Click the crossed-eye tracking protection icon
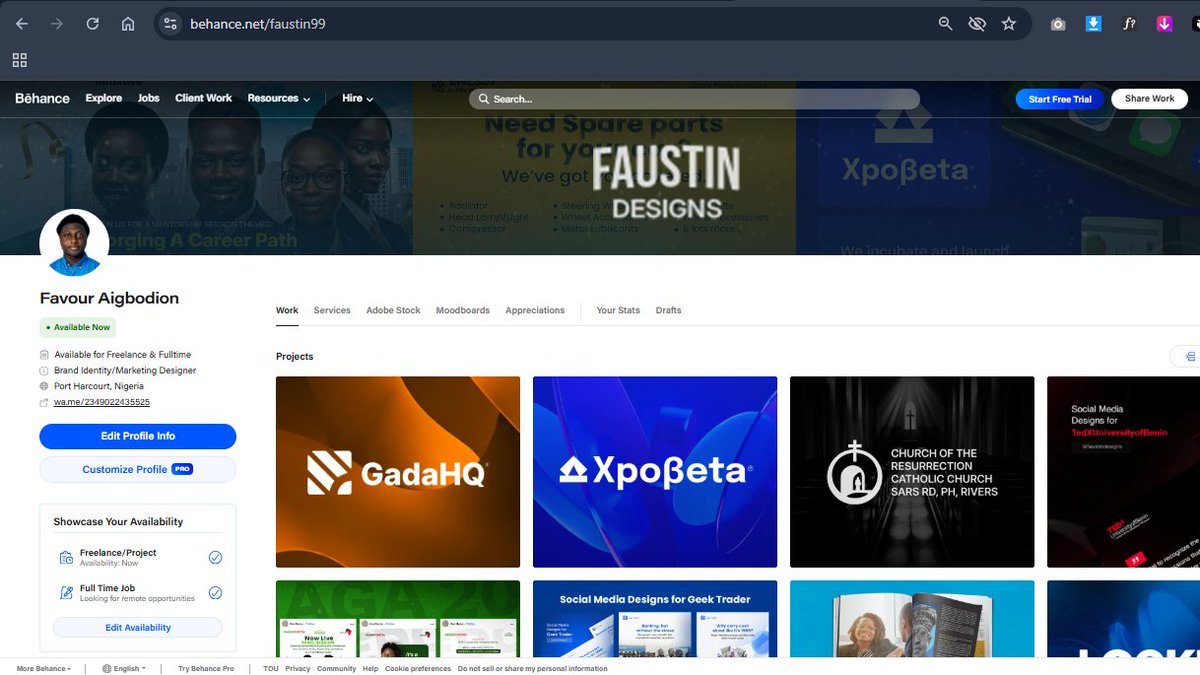This screenshot has height=675, width=1200. [977, 24]
